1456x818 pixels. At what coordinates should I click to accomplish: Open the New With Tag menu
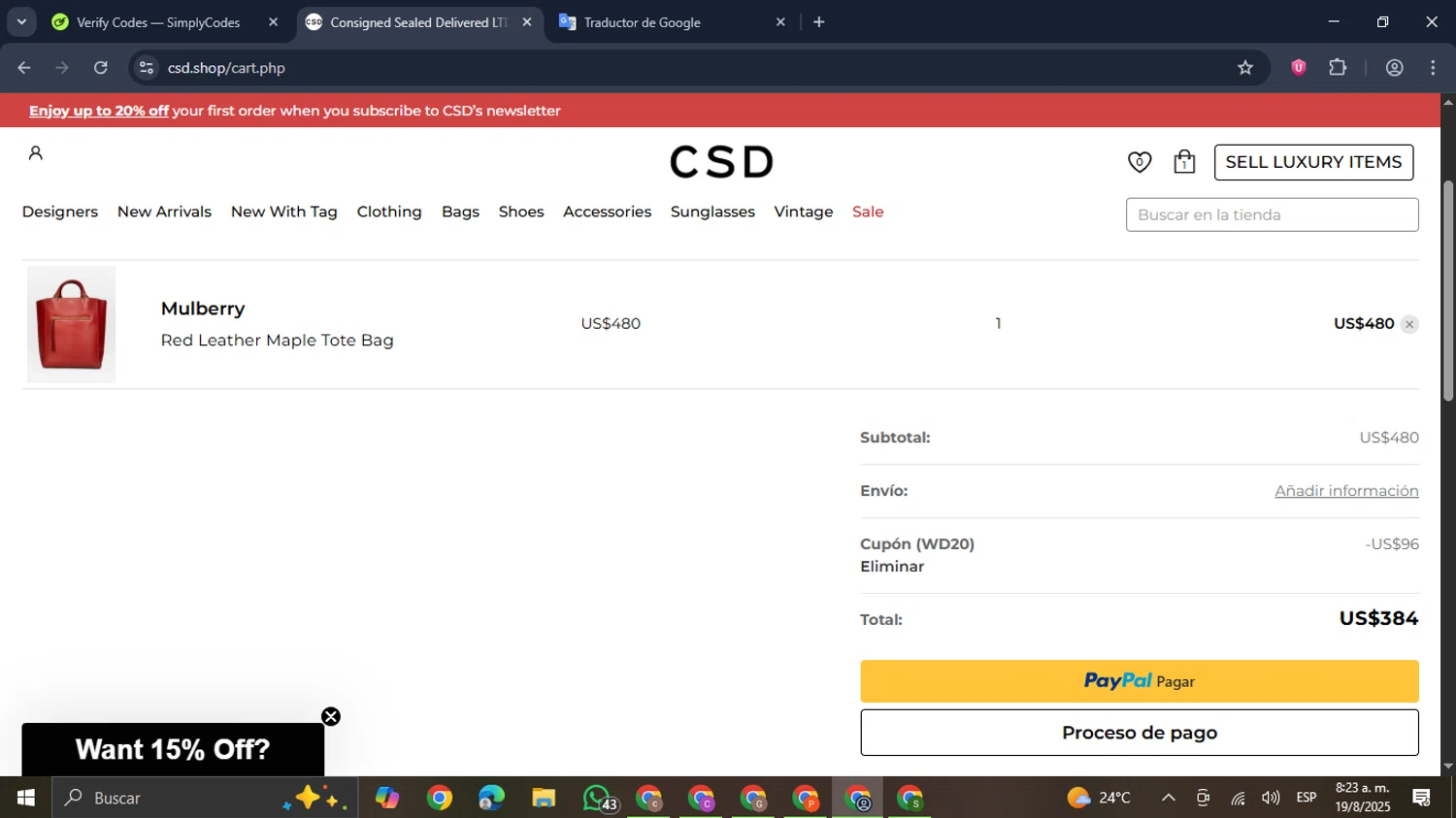click(284, 212)
